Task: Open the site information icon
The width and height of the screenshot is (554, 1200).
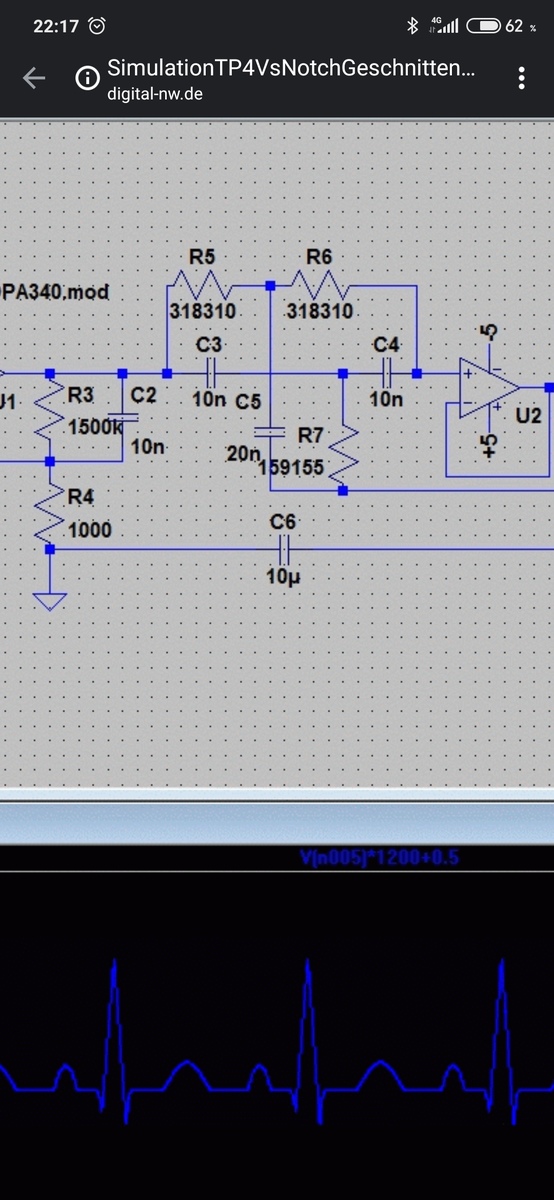Action: (88, 79)
